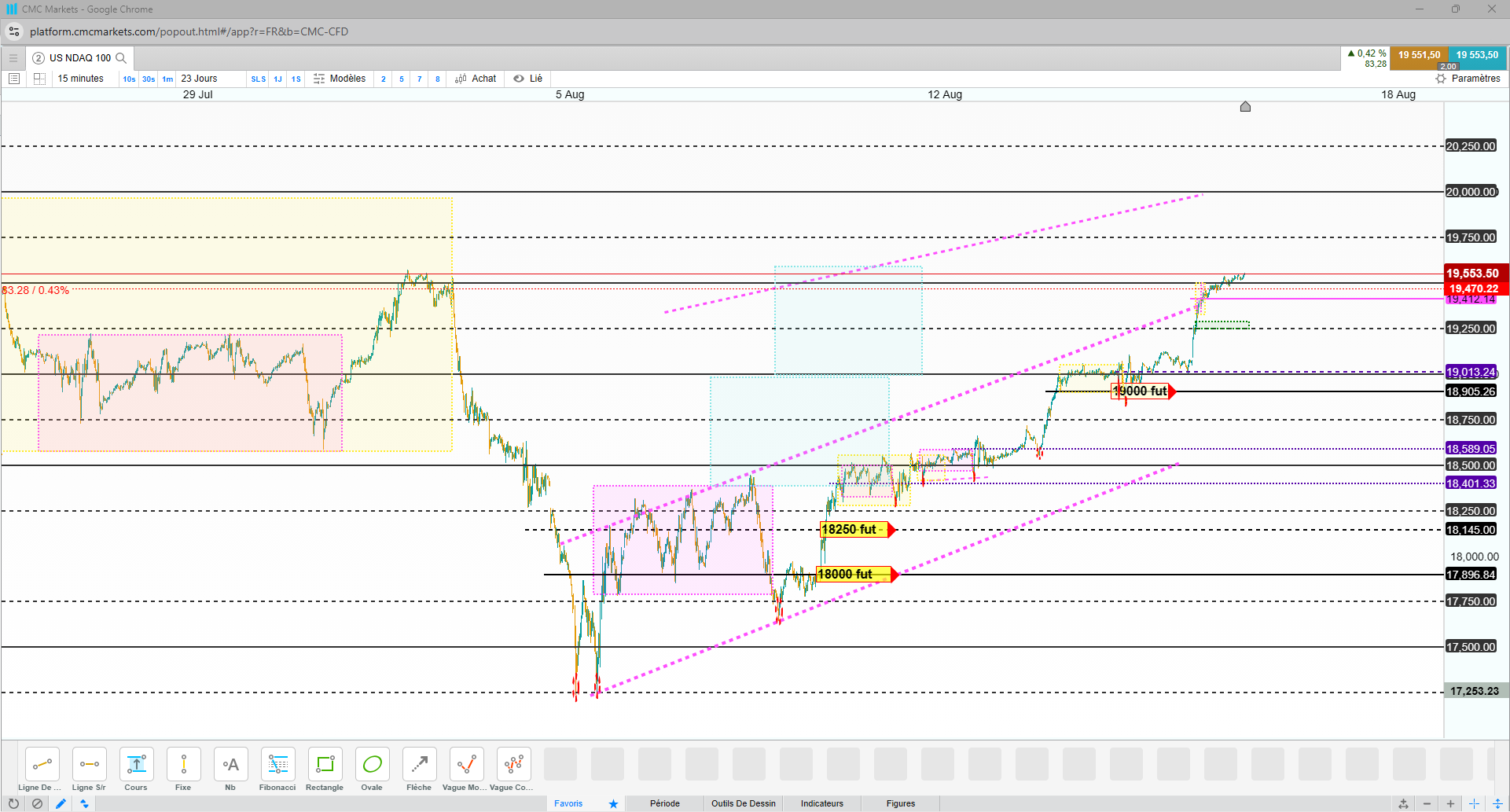Viewport: 1510px width, 812px height.
Task: Open Paramètres settings
Action: (x=1468, y=79)
